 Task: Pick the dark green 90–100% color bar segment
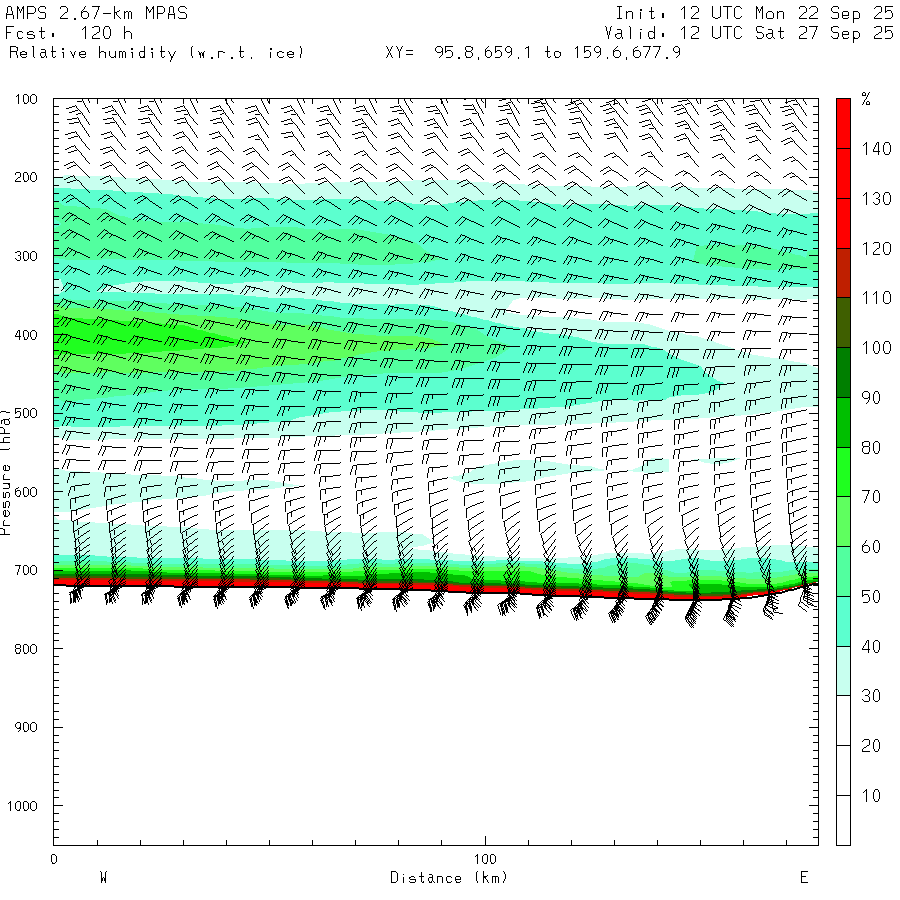pyautogui.click(x=843, y=373)
